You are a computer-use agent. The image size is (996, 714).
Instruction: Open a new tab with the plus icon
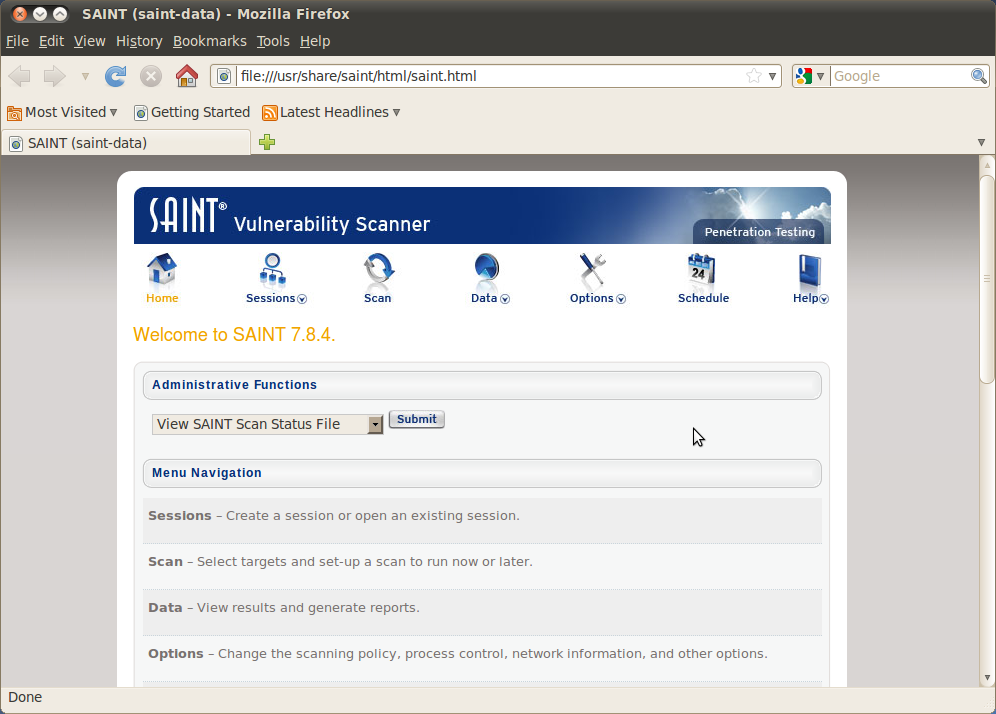(x=267, y=142)
